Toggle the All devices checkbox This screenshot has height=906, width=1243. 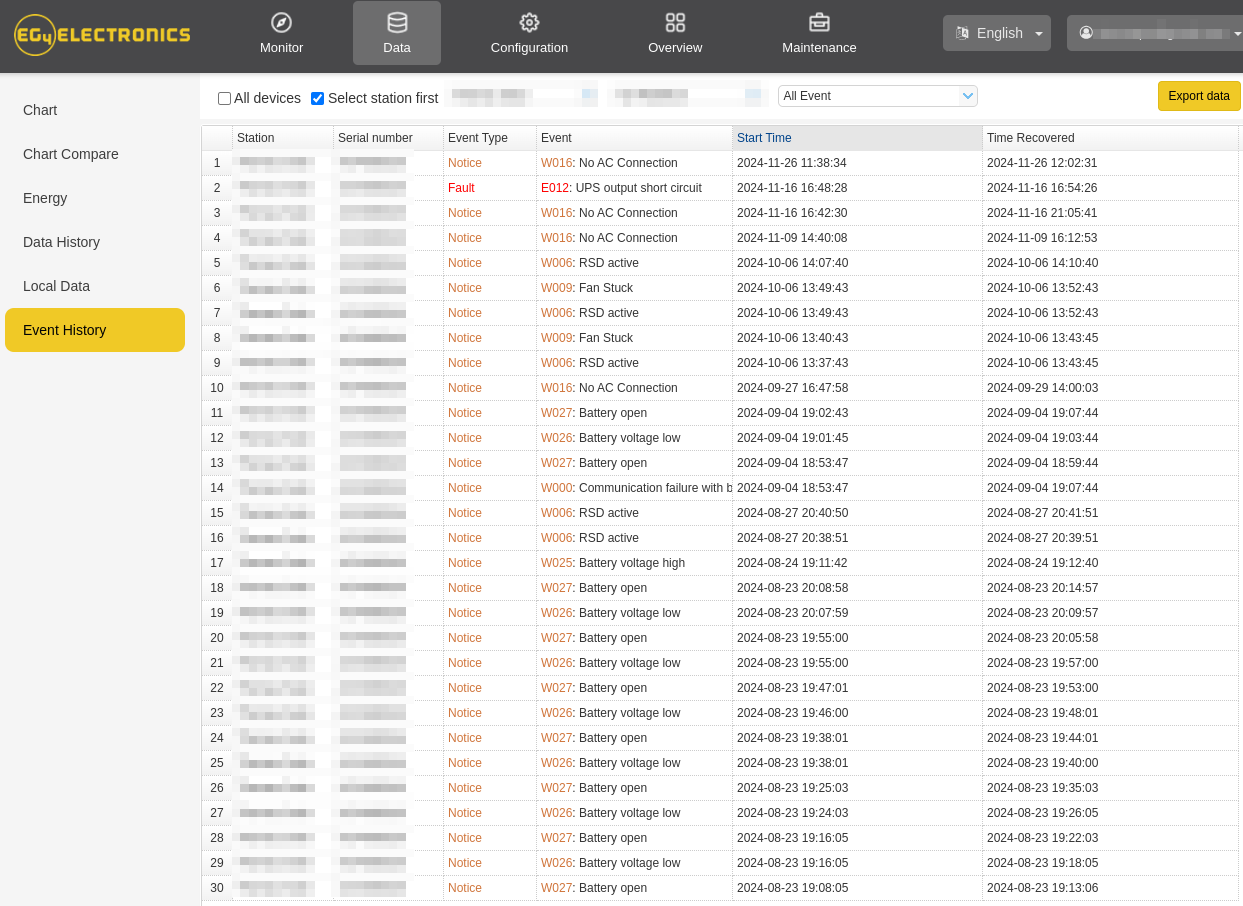point(224,98)
